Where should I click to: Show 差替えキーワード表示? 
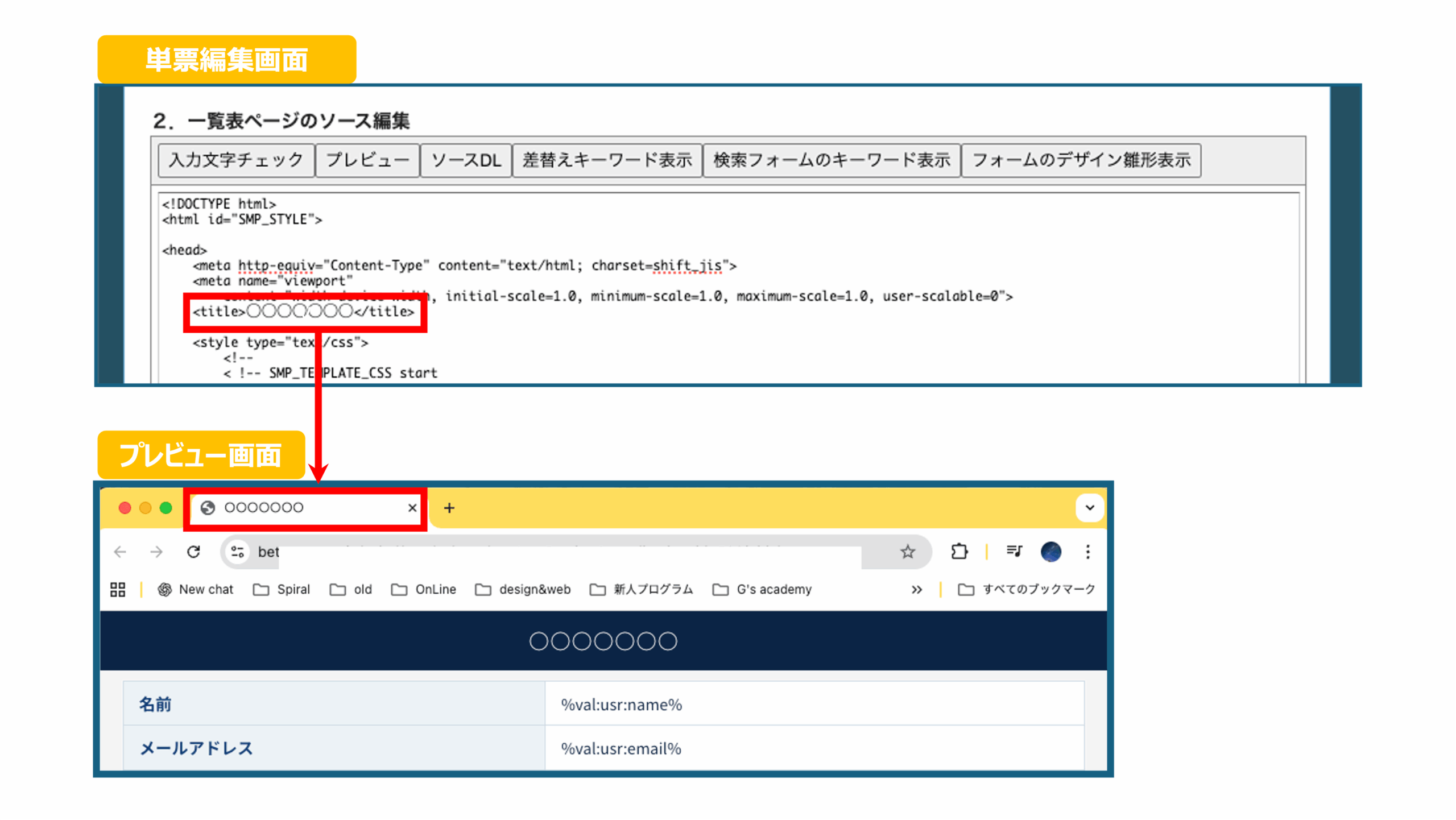(x=607, y=160)
